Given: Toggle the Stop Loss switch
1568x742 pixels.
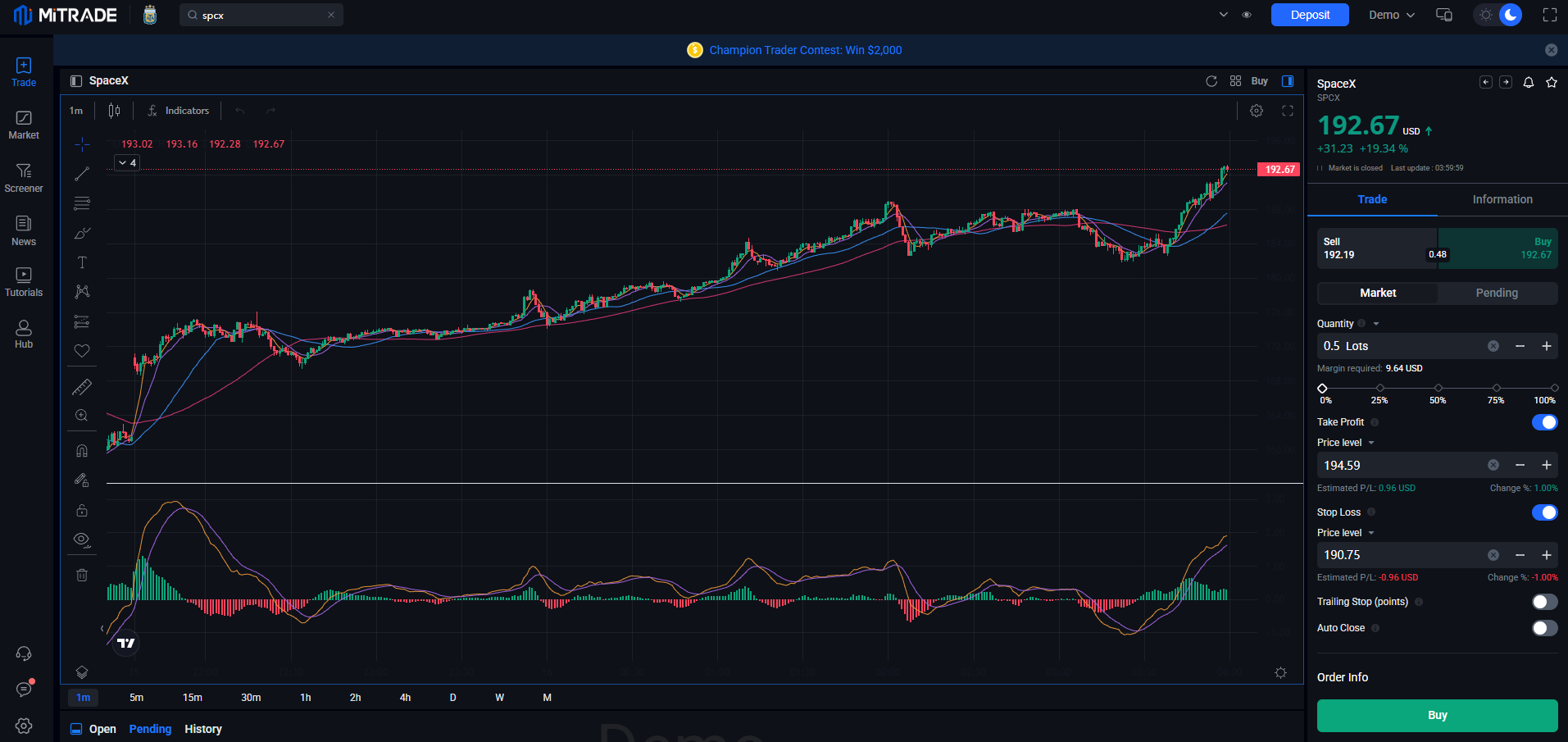Looking at the screenshot, I should (1544, 512).
